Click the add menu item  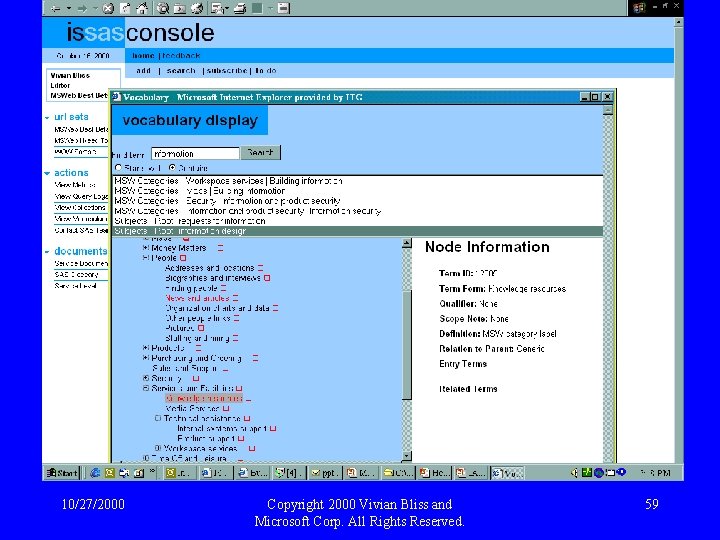point(144,71)
